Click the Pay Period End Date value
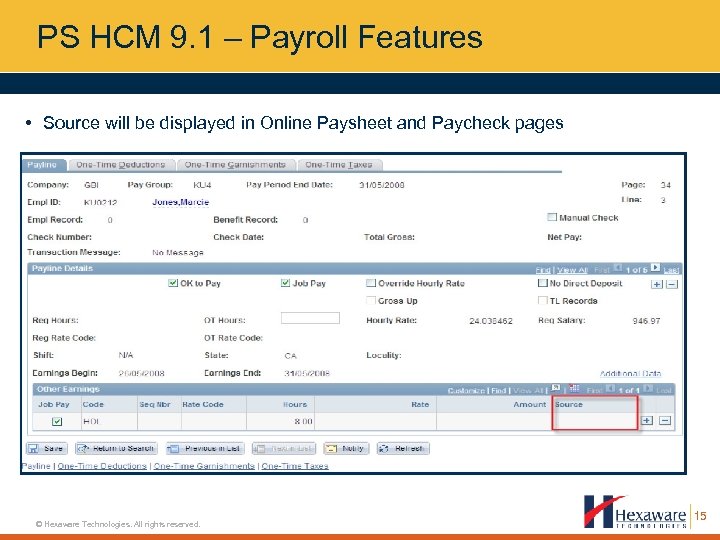Image resolution: width=720 pixels, height=540 pixels. click(x=382, y=185)
